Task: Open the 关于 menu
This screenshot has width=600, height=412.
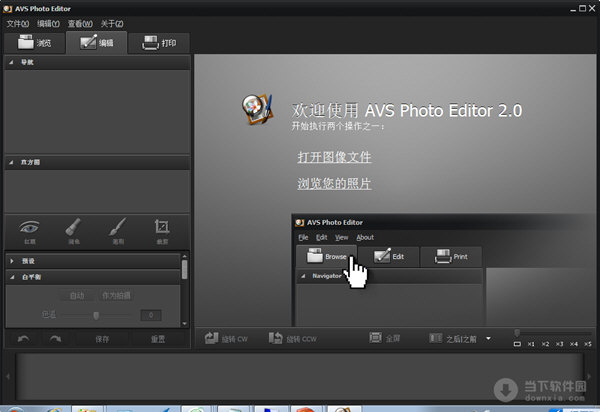Action: coord(112,24)
